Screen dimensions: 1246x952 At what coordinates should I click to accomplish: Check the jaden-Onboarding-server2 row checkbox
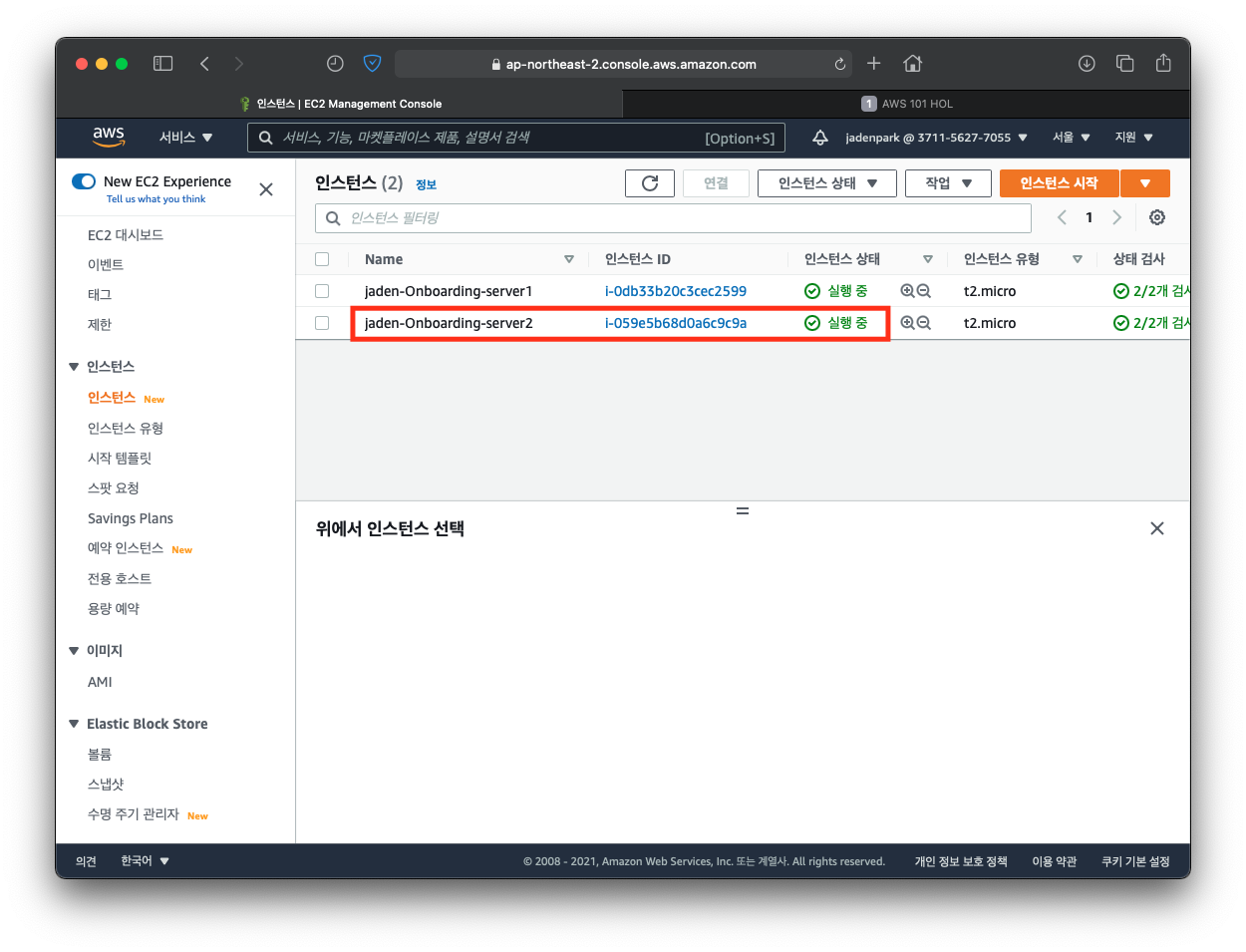(322, 323)
